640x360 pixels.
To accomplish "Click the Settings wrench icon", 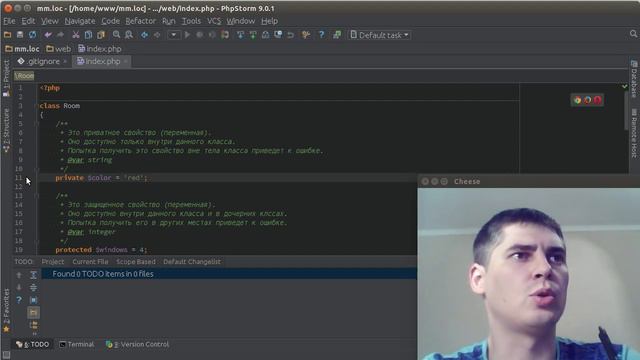I will (x=306, y=35).
